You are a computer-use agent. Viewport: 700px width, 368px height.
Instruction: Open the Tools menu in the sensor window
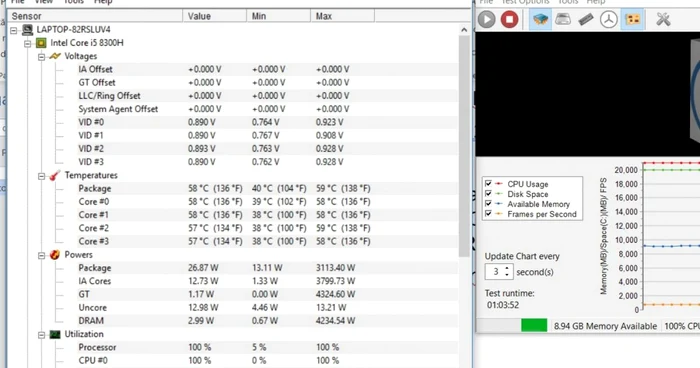pos(74,2)
